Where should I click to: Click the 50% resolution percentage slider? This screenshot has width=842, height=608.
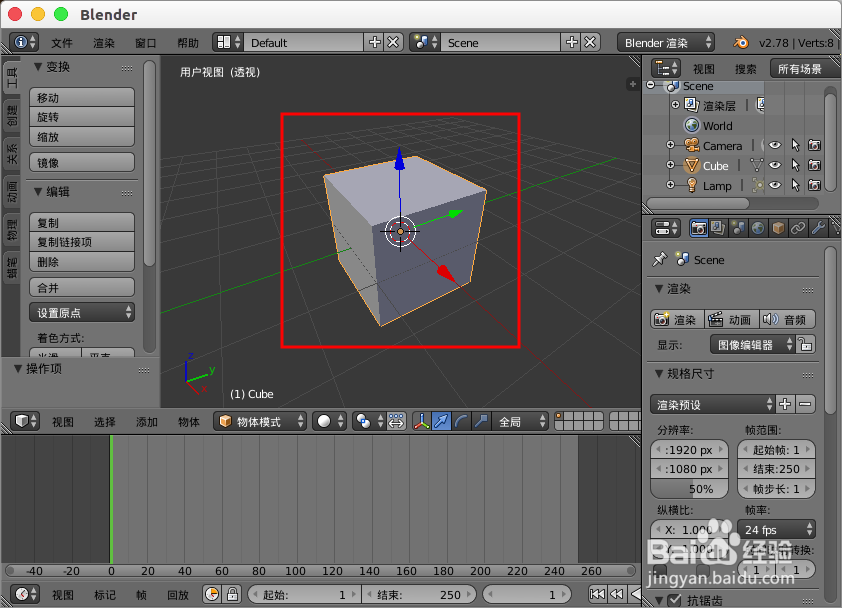pos(689,489)
